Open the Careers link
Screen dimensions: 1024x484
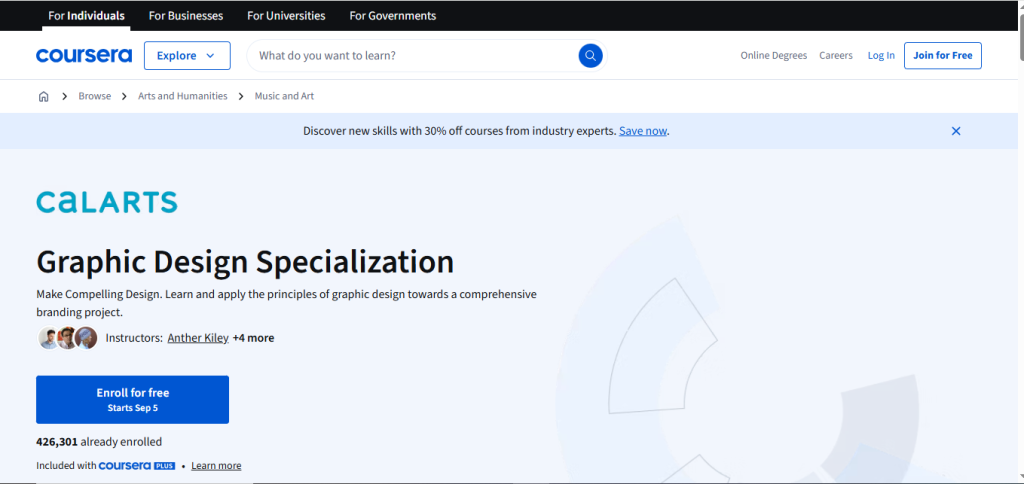coord(836,56)
